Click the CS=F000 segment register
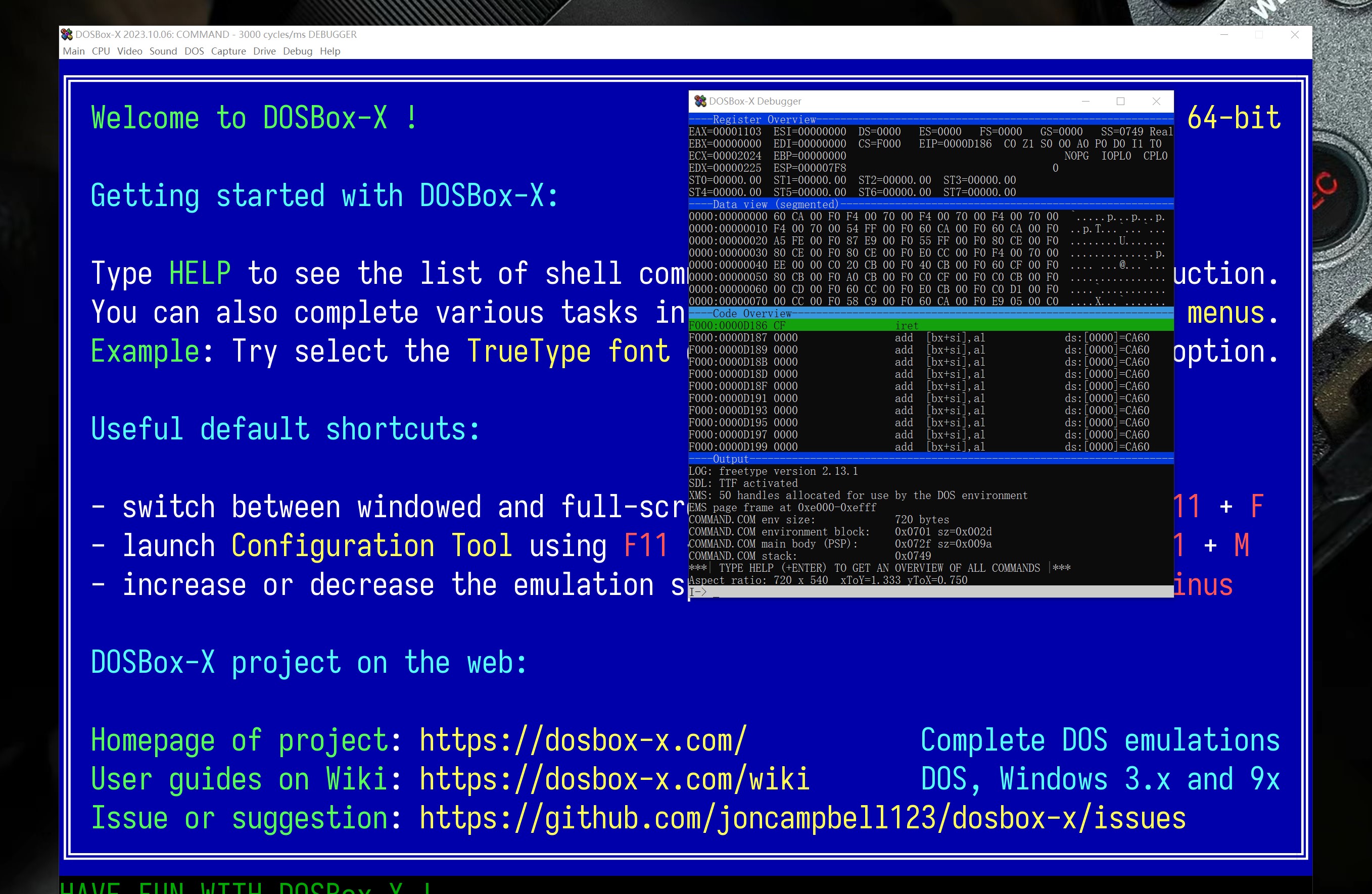Image resolution: width=1372 pixels, height=894 pixels. click(x=879, y=143)
